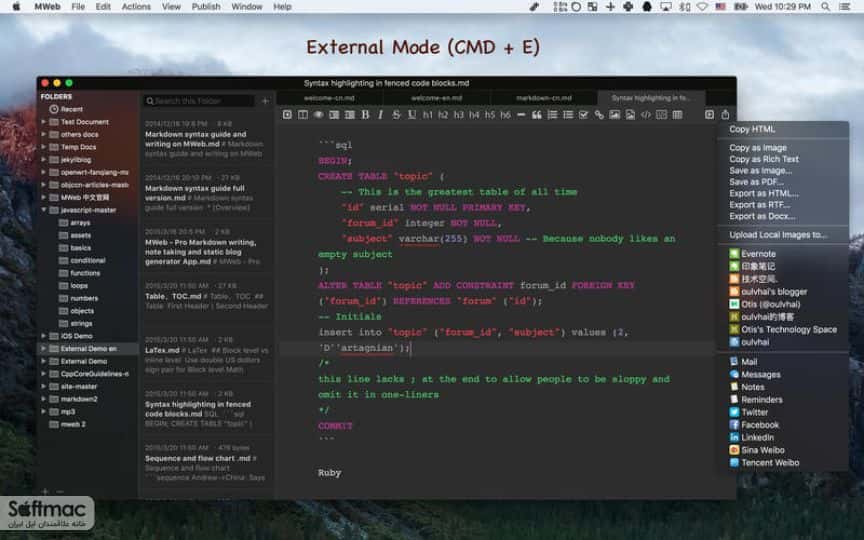Click the strikethrough toolbar icon
This screenshot has height=540, width=864.
[396, 115]
